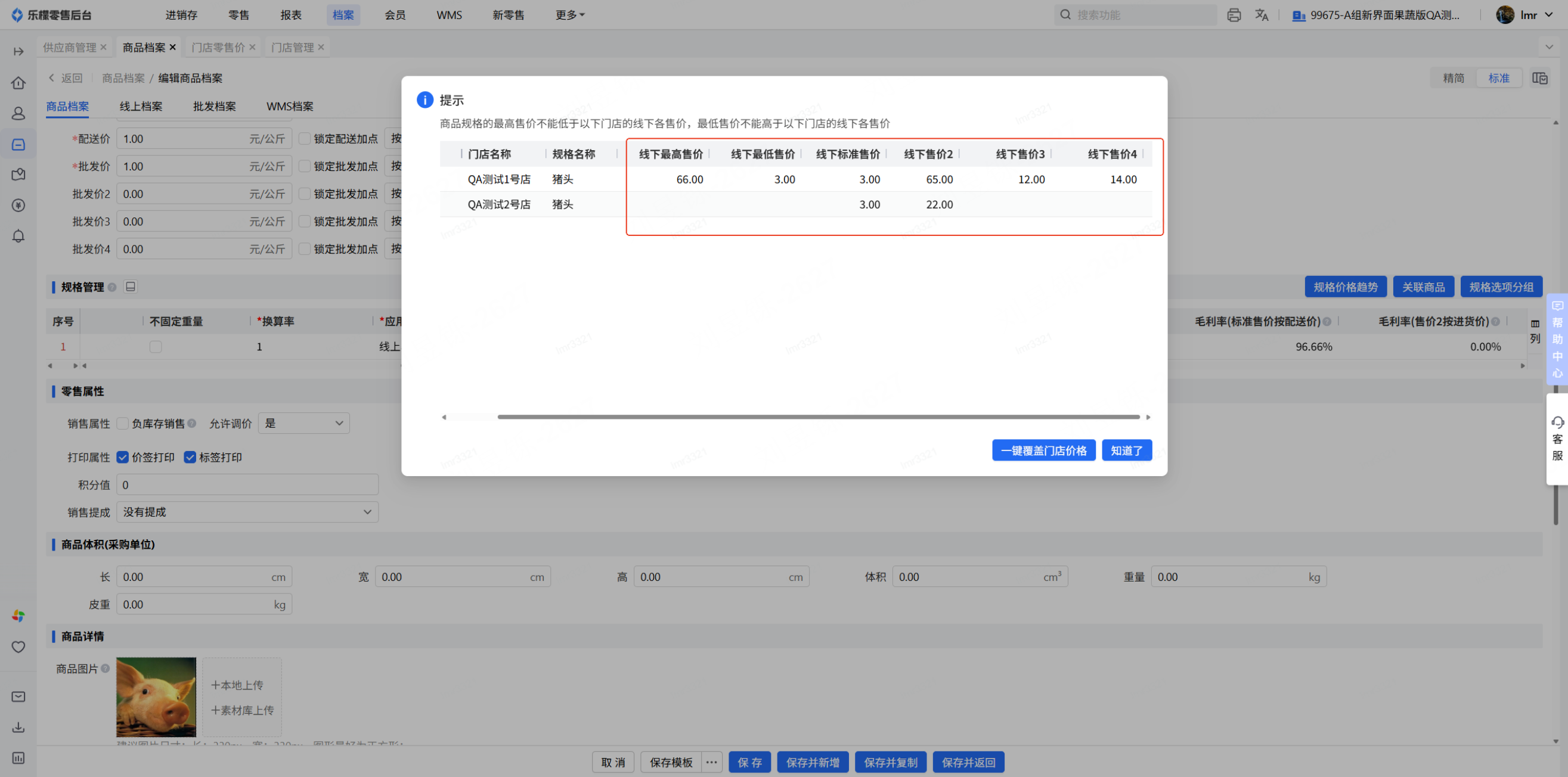Image resolution: width=1568 pixels, height=777 pixels.
Task: Toggle the 标签打印 checkbox
Action: point(190,457)
